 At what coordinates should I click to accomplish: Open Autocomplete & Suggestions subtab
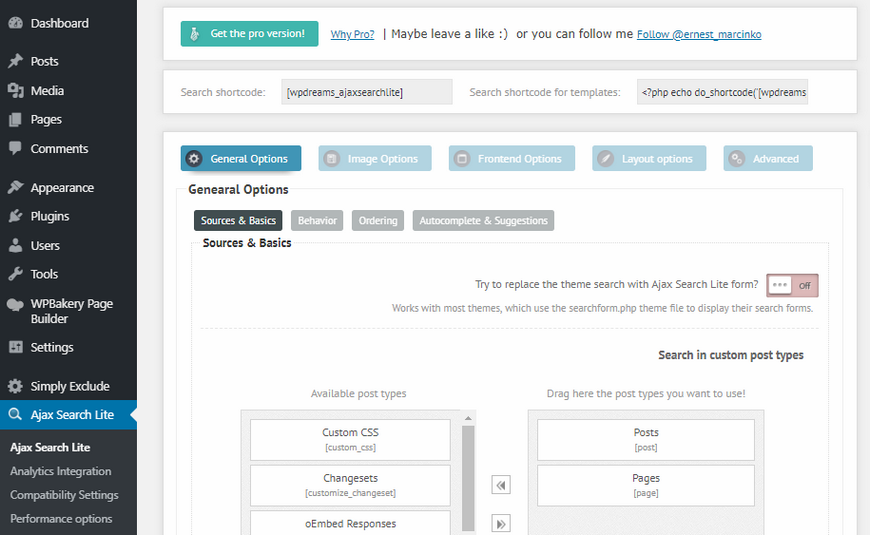[x=483, y=220]
